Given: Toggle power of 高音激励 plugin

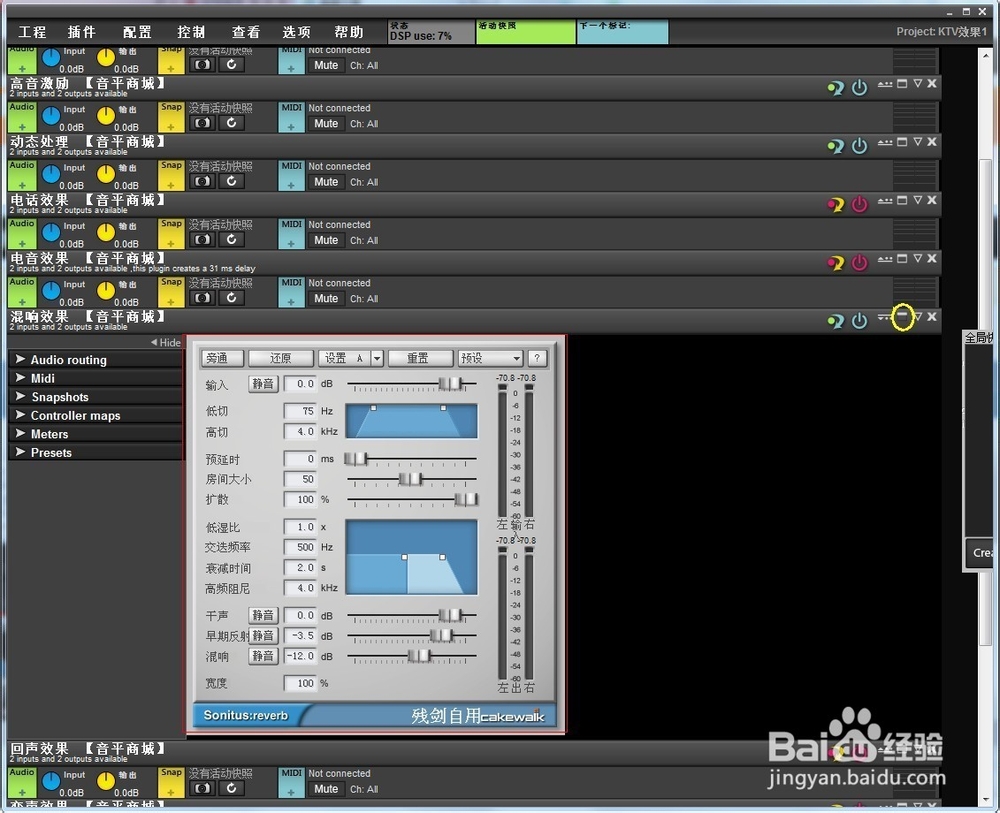Looking at the screenshot, I should tap(859, 88).
